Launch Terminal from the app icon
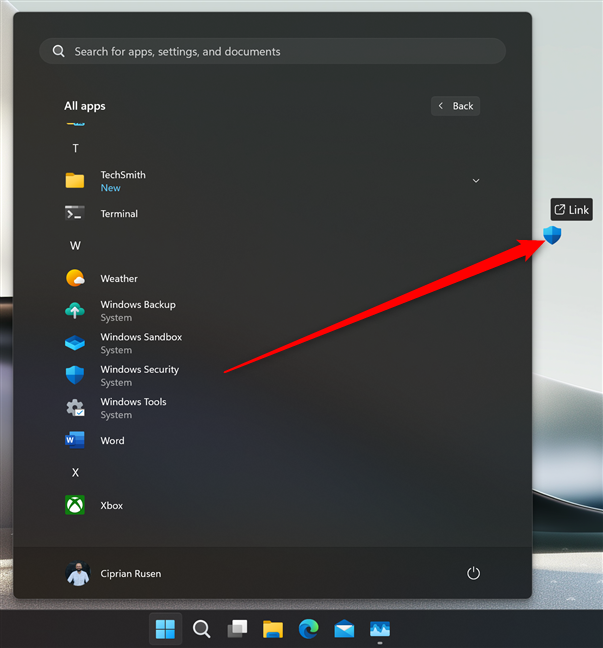Image resolution: width=603 pixels, height=648 pixels. 75,213
